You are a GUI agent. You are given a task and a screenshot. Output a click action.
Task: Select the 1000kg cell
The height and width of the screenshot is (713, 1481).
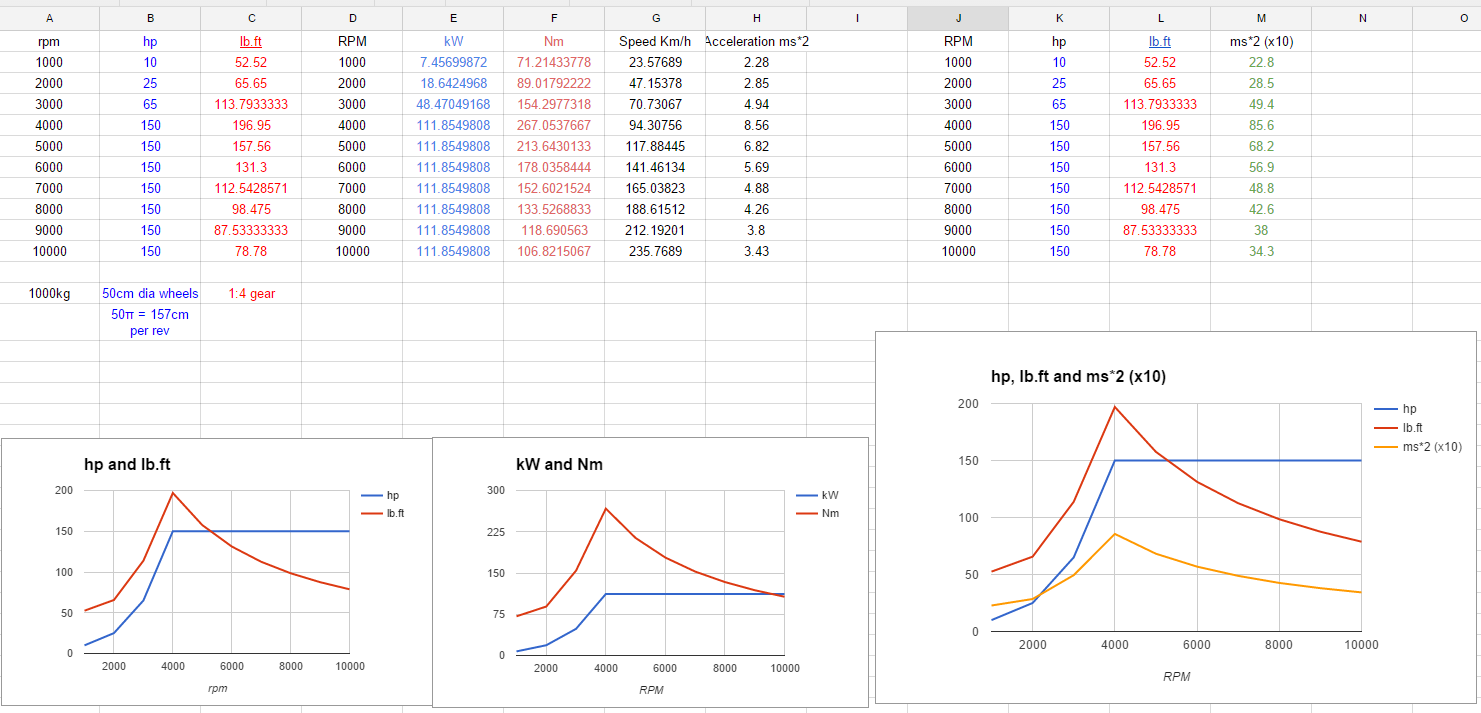pyautogui.click(x=50, y=294)
